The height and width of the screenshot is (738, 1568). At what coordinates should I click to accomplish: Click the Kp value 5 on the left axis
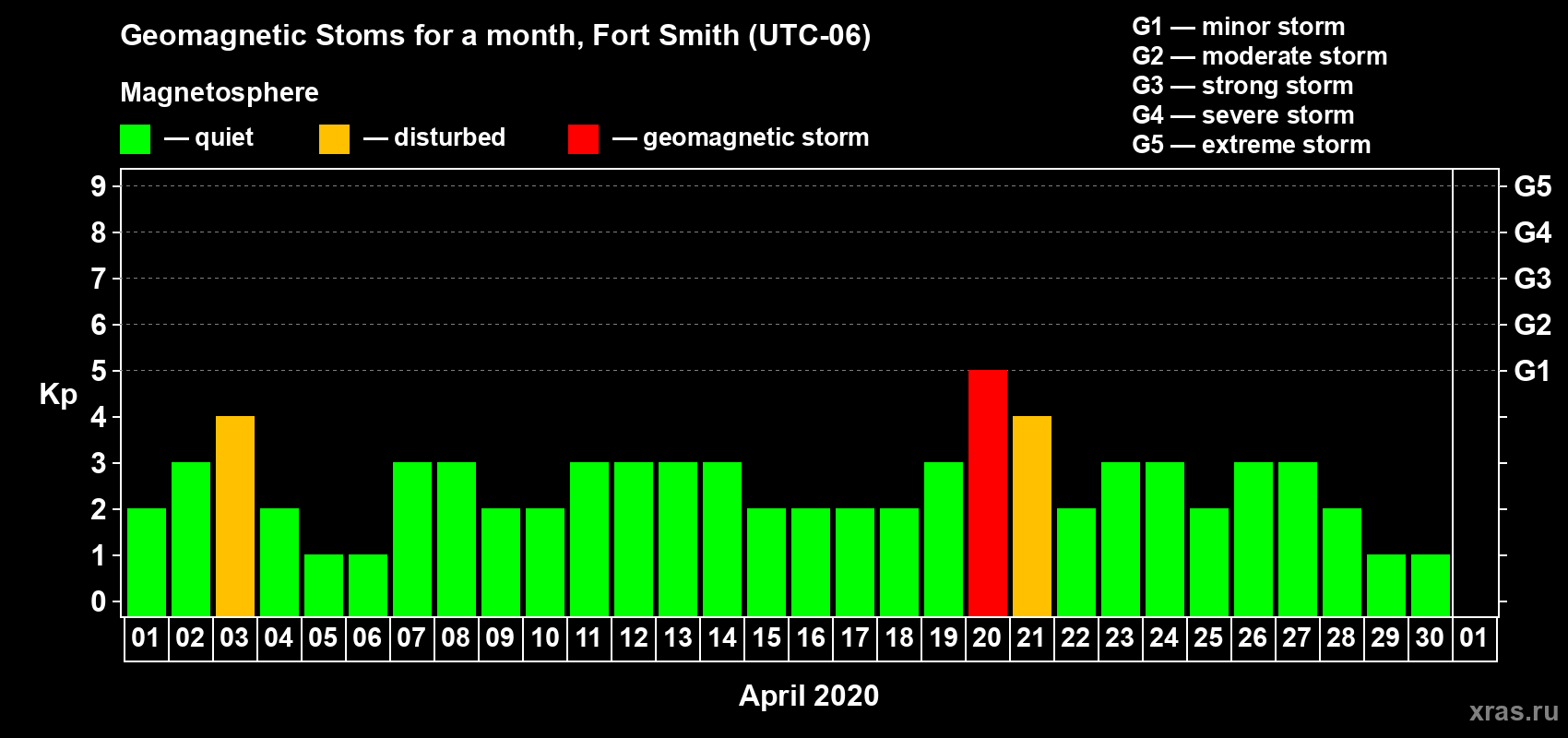pos(99,371)
